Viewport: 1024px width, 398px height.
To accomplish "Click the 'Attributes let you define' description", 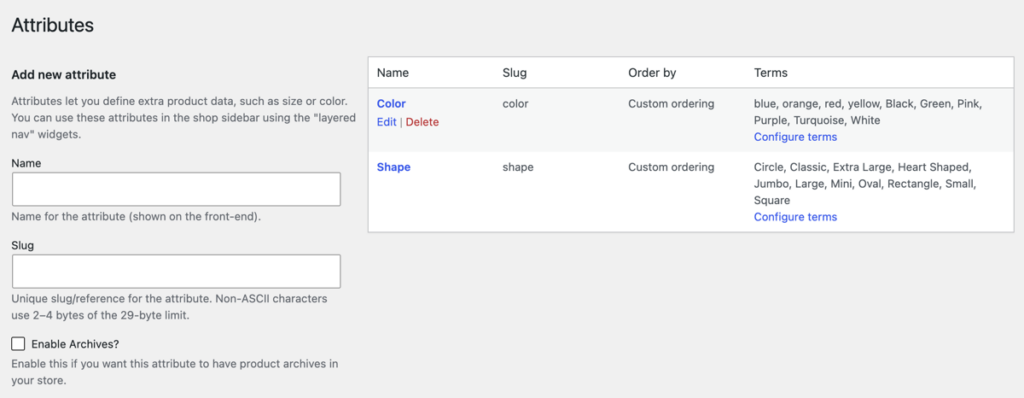I will point(184,119).
